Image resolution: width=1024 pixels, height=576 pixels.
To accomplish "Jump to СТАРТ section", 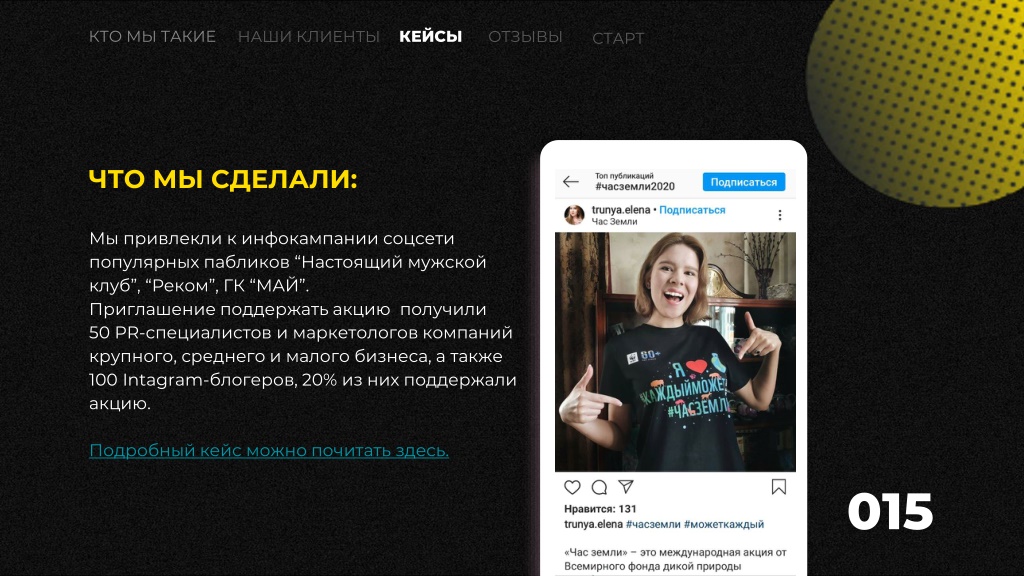I will (x=618, y=39).
